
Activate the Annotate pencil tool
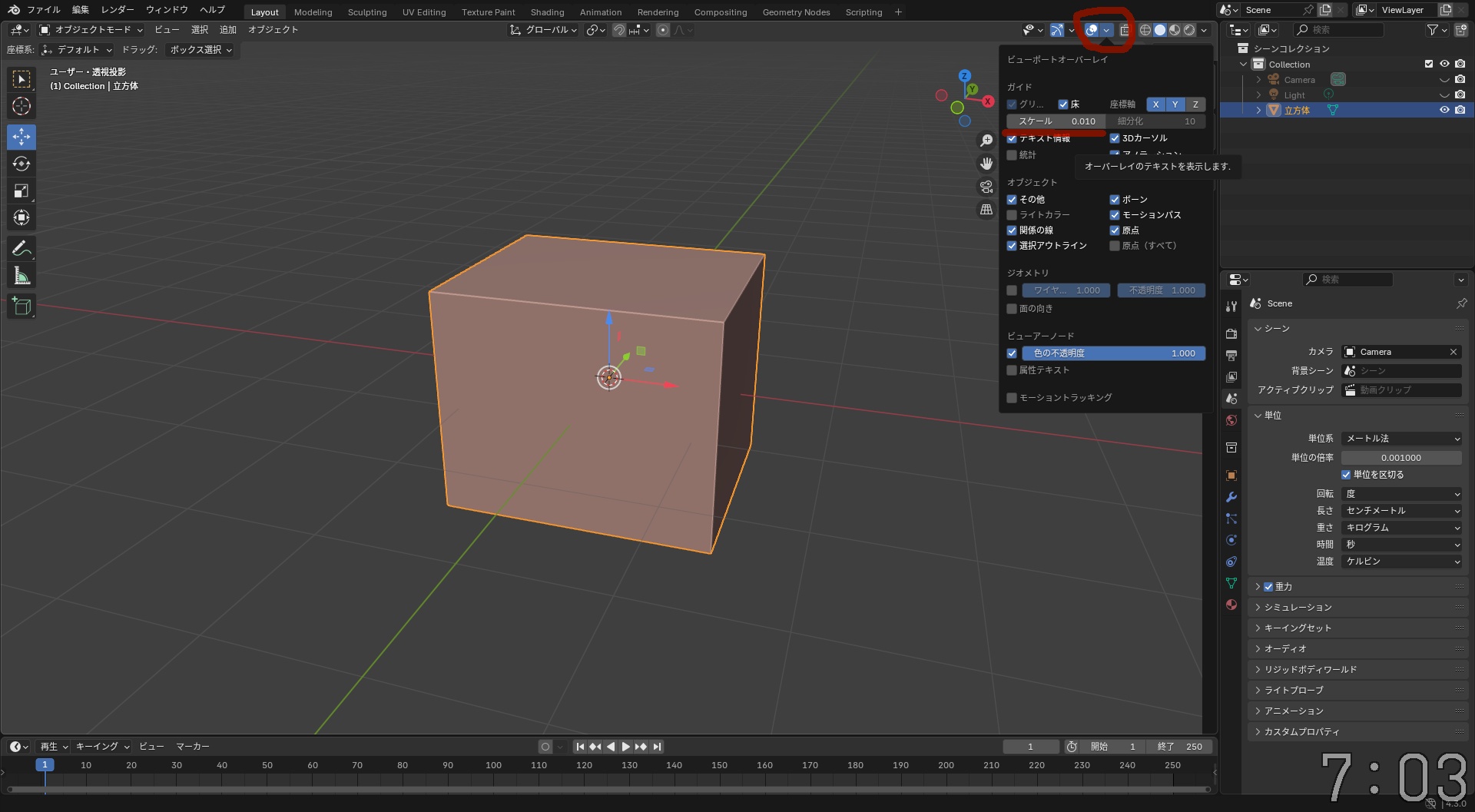(x=22, y=248)
